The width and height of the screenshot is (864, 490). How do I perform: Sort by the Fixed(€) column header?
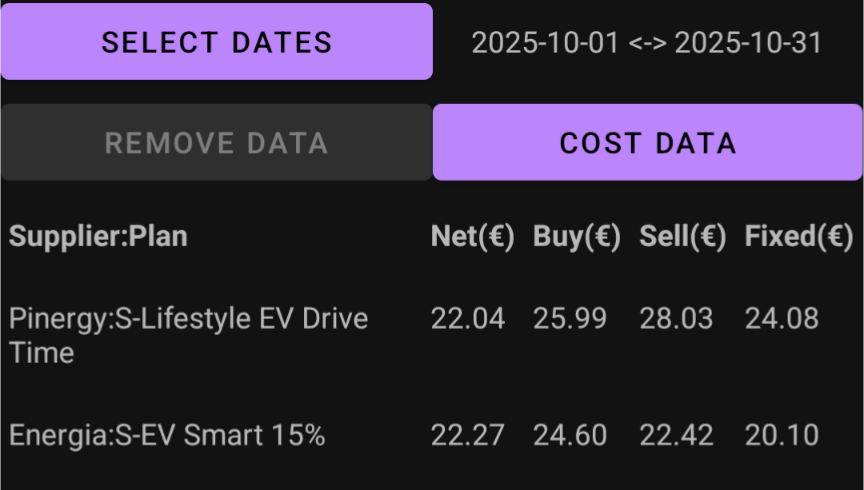799,236
